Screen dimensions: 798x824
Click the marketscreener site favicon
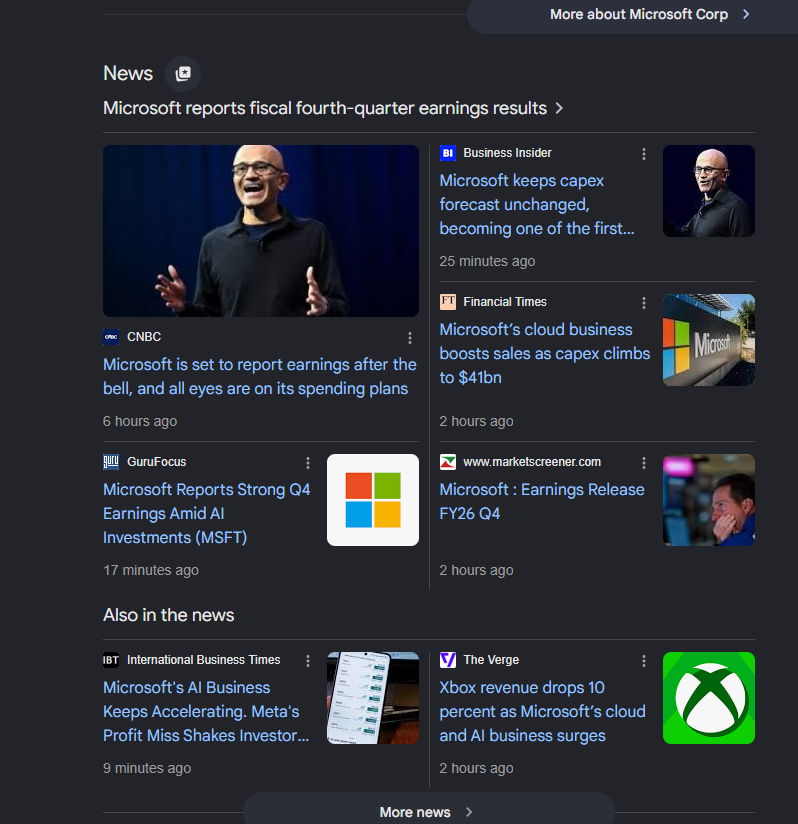[448, 462]
